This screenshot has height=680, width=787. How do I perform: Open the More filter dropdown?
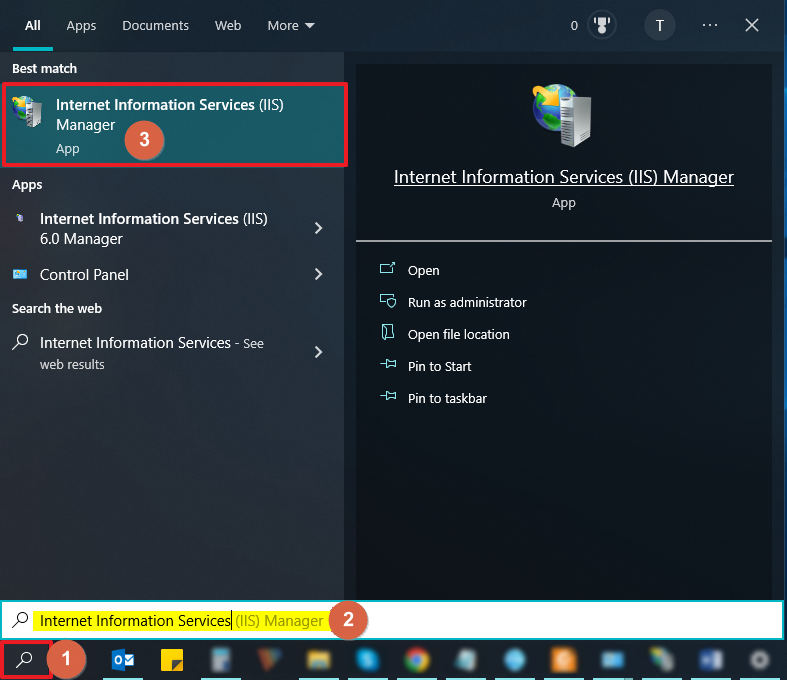click(291, 26)
